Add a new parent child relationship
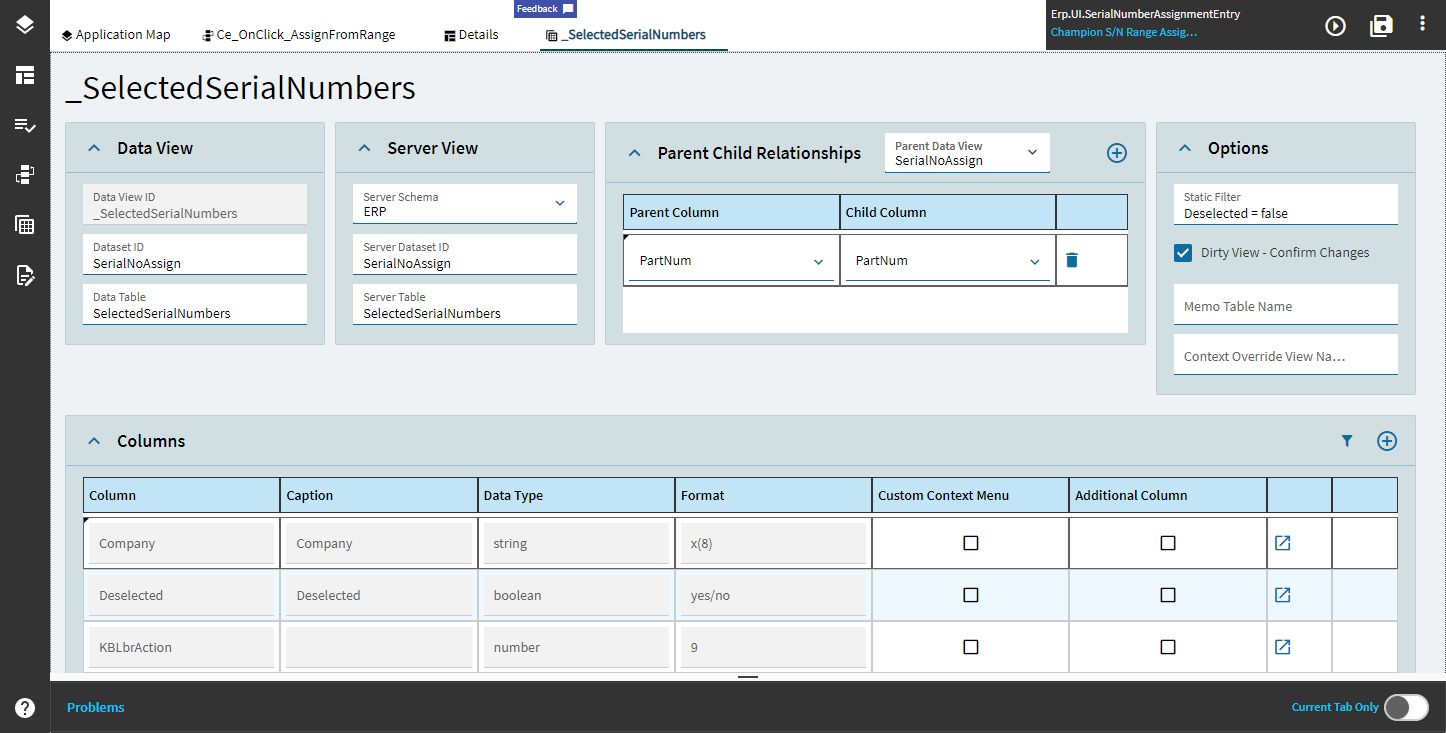The width and height of the screenshot is (1446, 733). (1116, 153)
